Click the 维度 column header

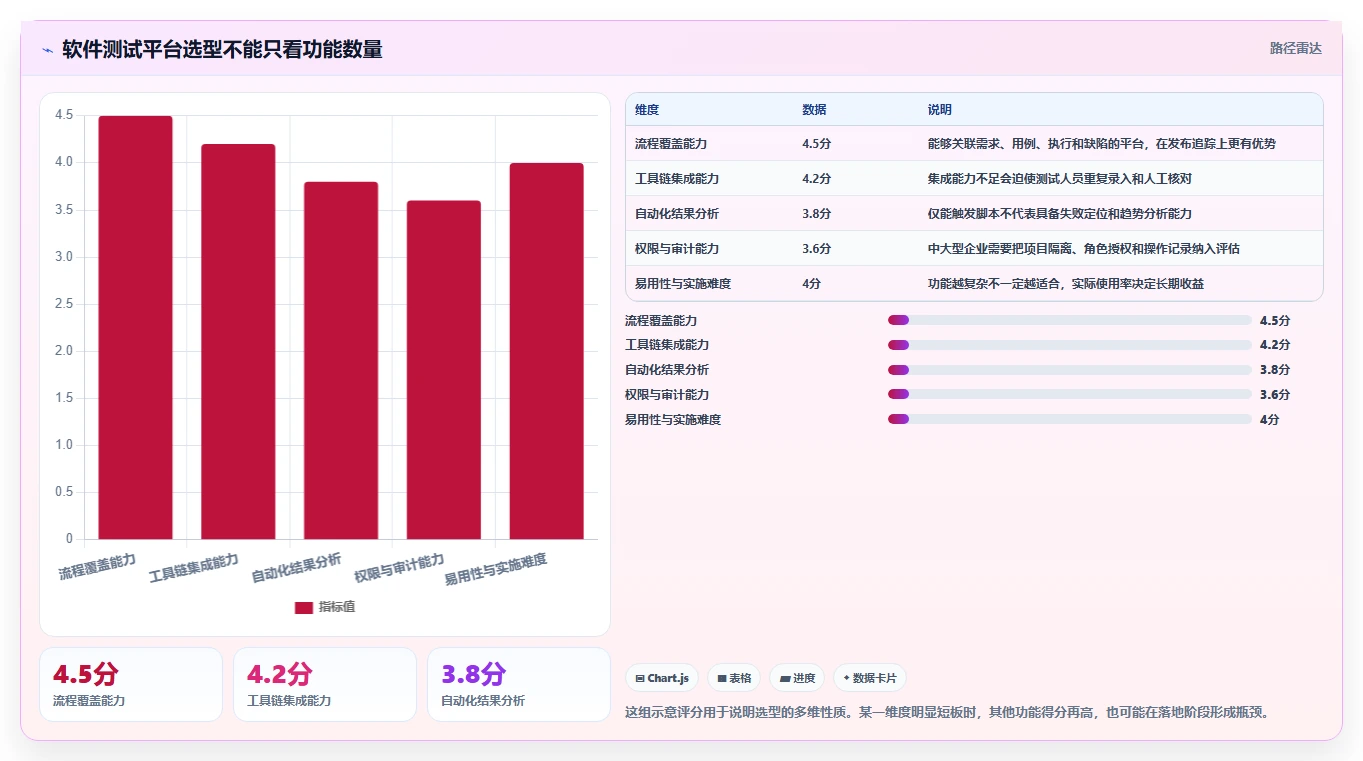[647, 110]
